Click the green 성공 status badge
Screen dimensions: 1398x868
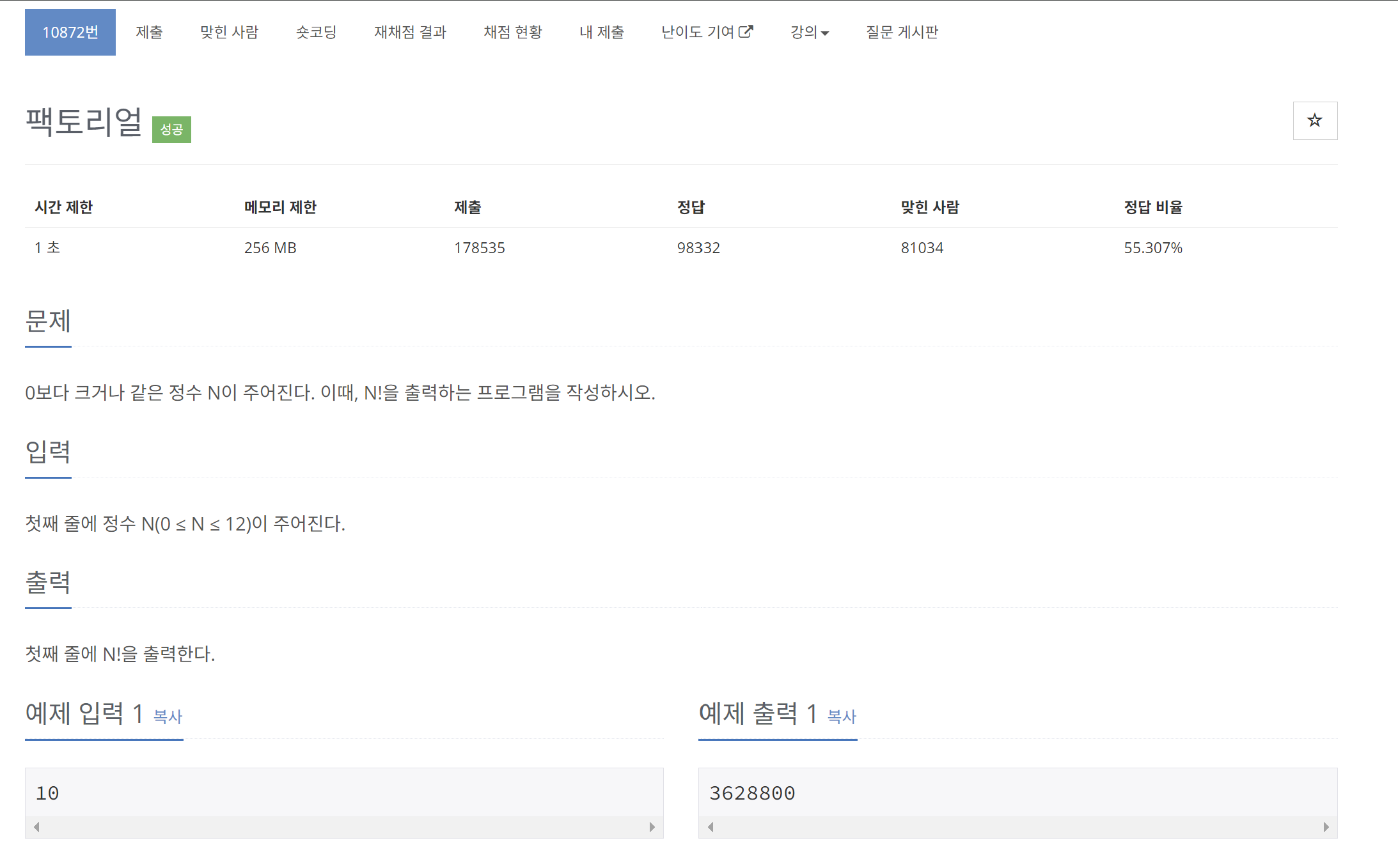click(x=171, y=130)
